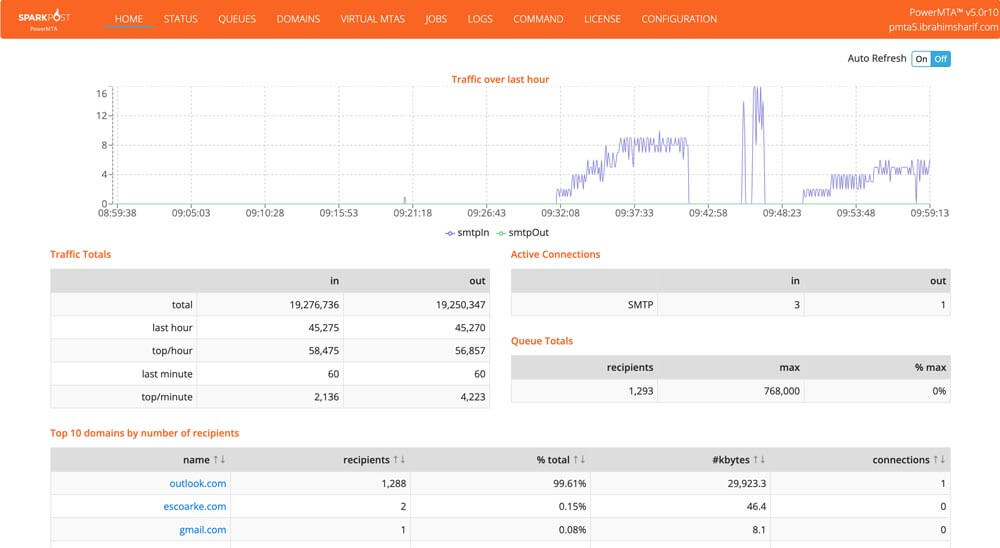Click the 09:59:13 time axis label
Viewport: 1000px width, 548px height.
pos(929,213)
